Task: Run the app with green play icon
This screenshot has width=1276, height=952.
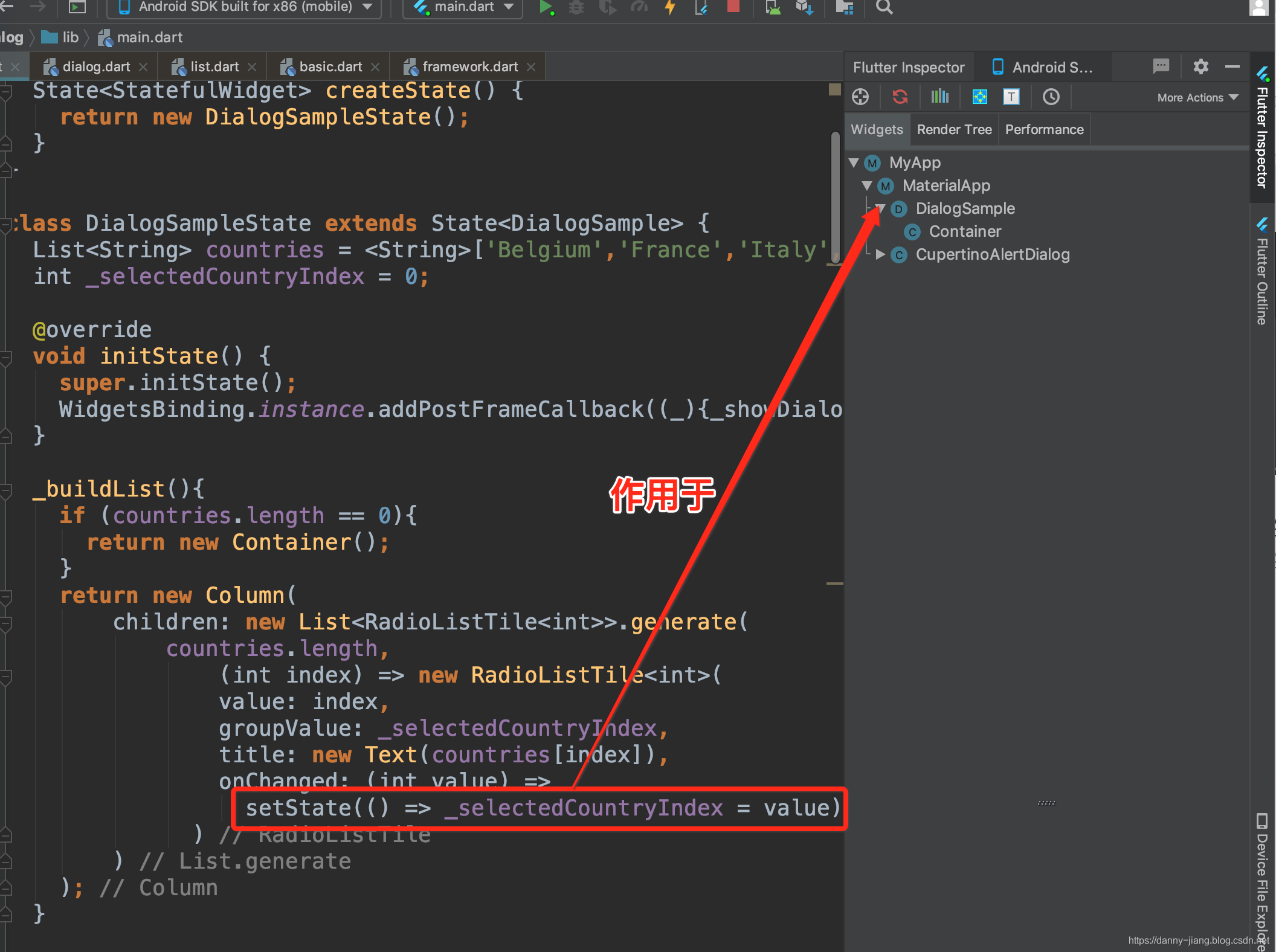Action: (x=546, y=7)
